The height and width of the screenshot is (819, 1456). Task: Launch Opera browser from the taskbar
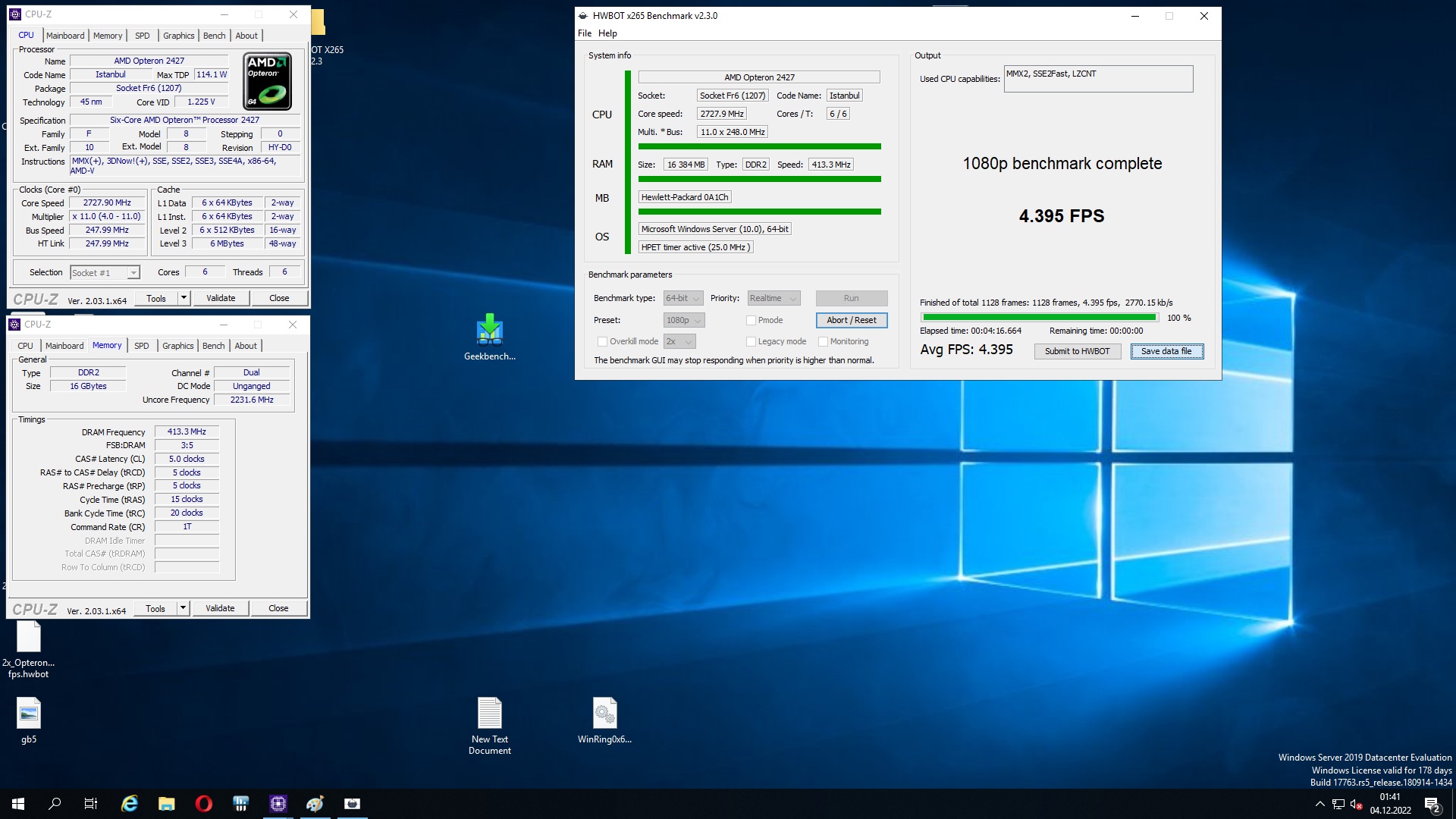[204, 804]
